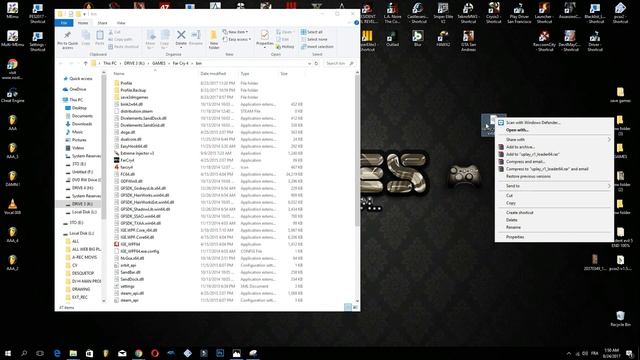Create a New folder from the ribbon
Image resolution: width=640 pixels, height=360 pixels.
point(214,40)
